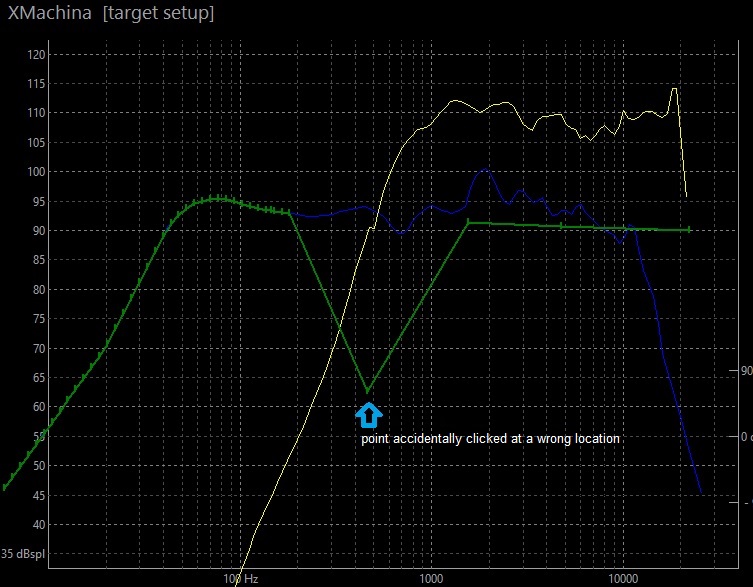Click the 105 level axis label
753x587 pixels.
[36, 143]
